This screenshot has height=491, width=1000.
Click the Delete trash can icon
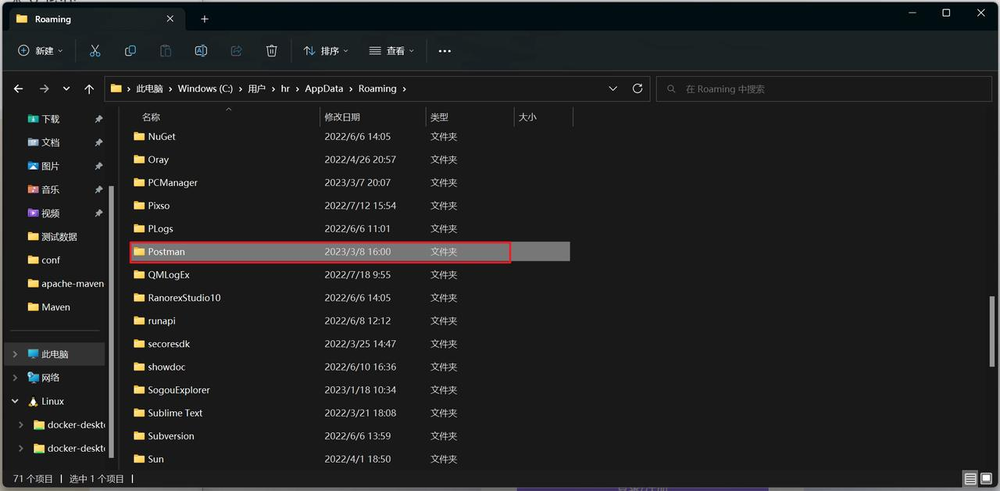click(x=271, y=51)
